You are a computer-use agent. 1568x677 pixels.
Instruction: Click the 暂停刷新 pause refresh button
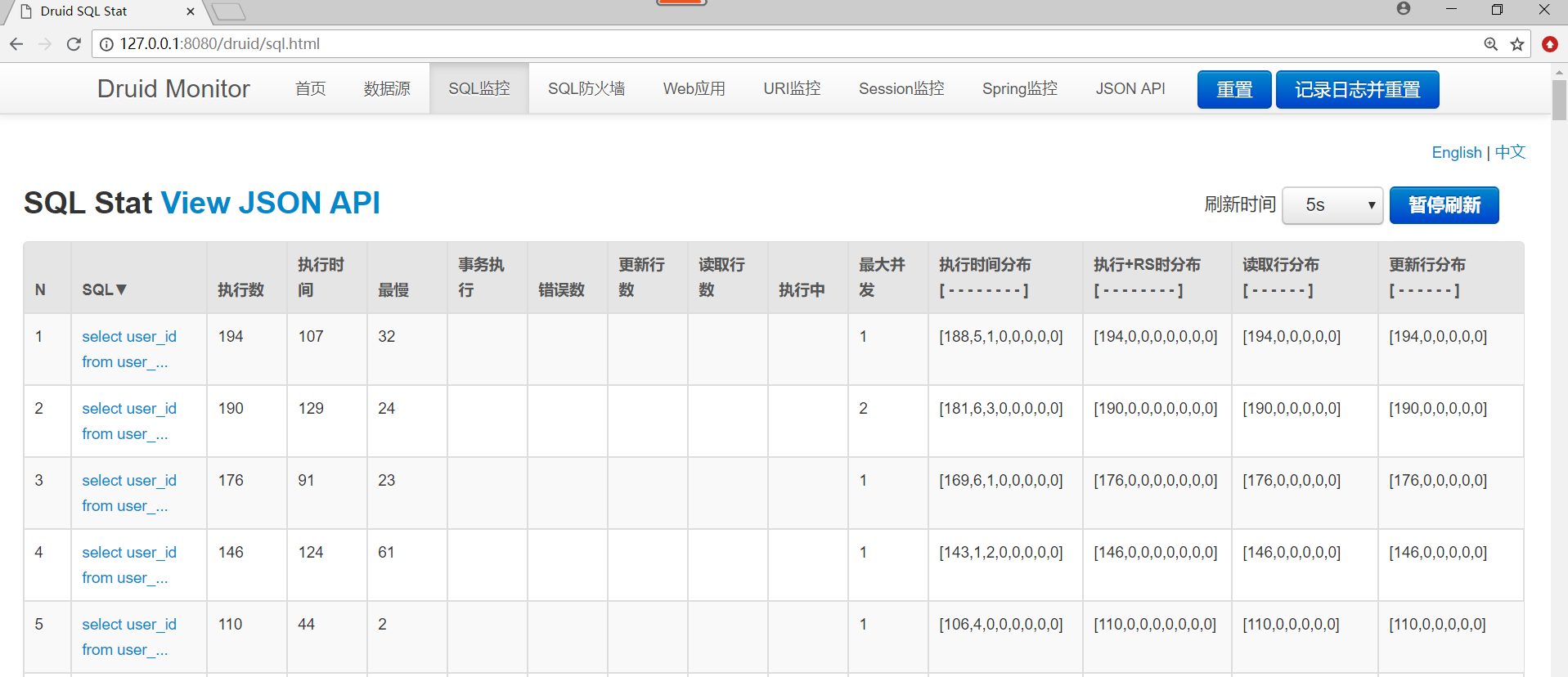pos(1444,205)
